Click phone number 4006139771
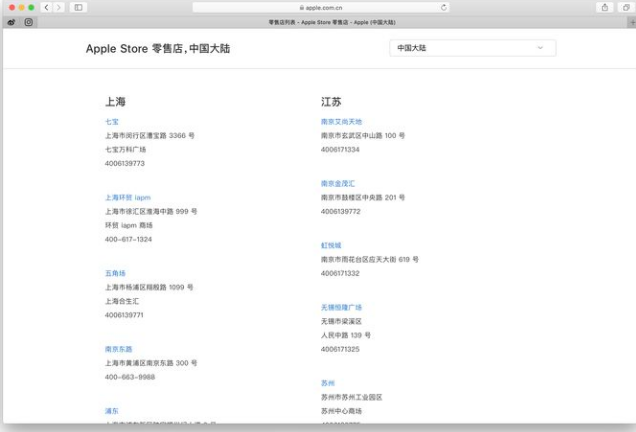Image resolution: width=636 pixels, height=432 pixels. point(124,315)
